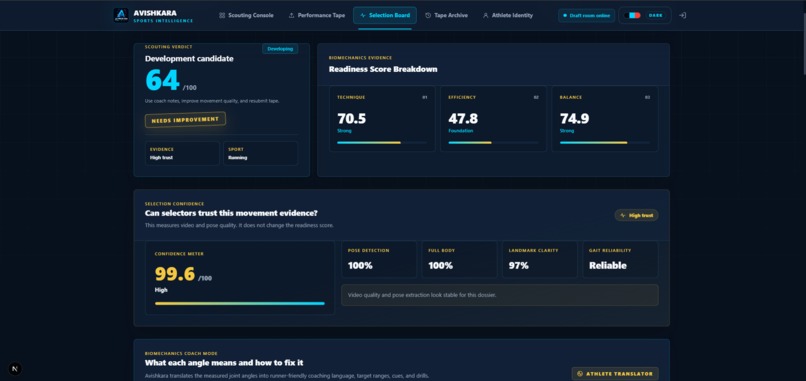This screenshot has width=806, height=381.
Task: Click the Draft room online status badge
Action: [586, 15]
